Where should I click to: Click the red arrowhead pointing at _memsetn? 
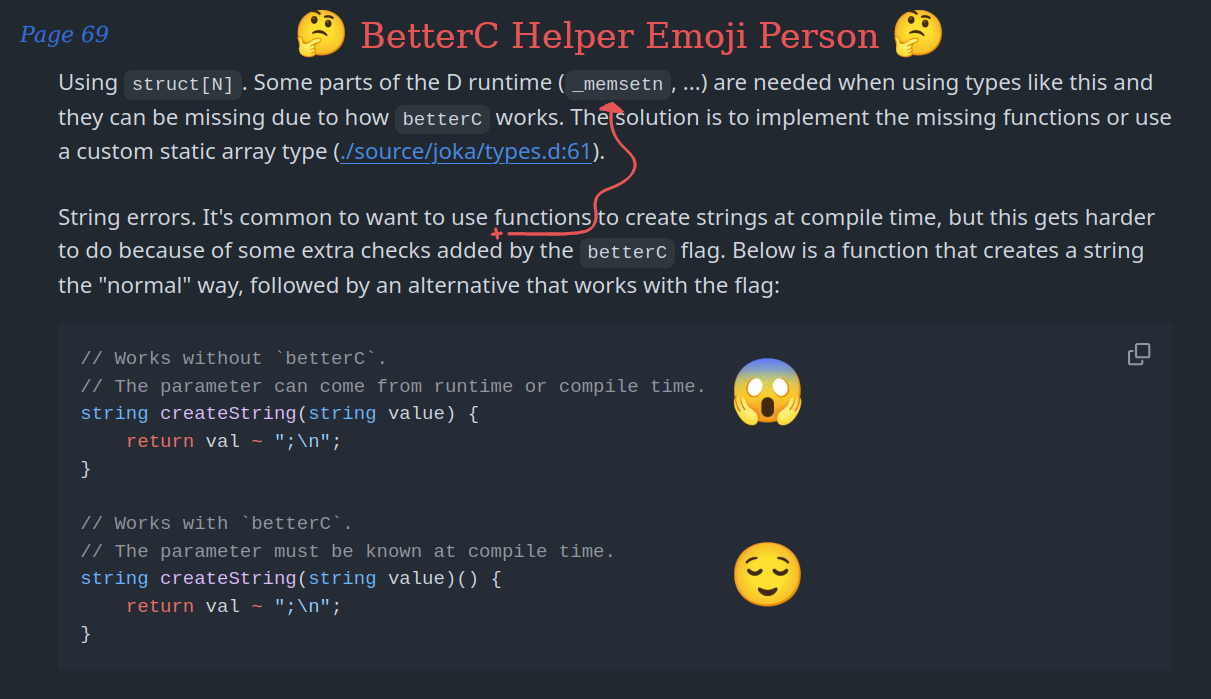pyautogui.click(x=612, y=106)
